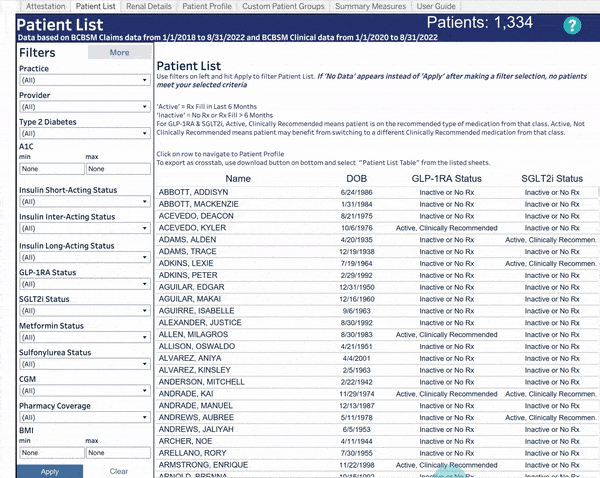This screenshot has width=600, height=478.
Task: Select AGUILAR, MAKAI row
Action: coord(377,299)
